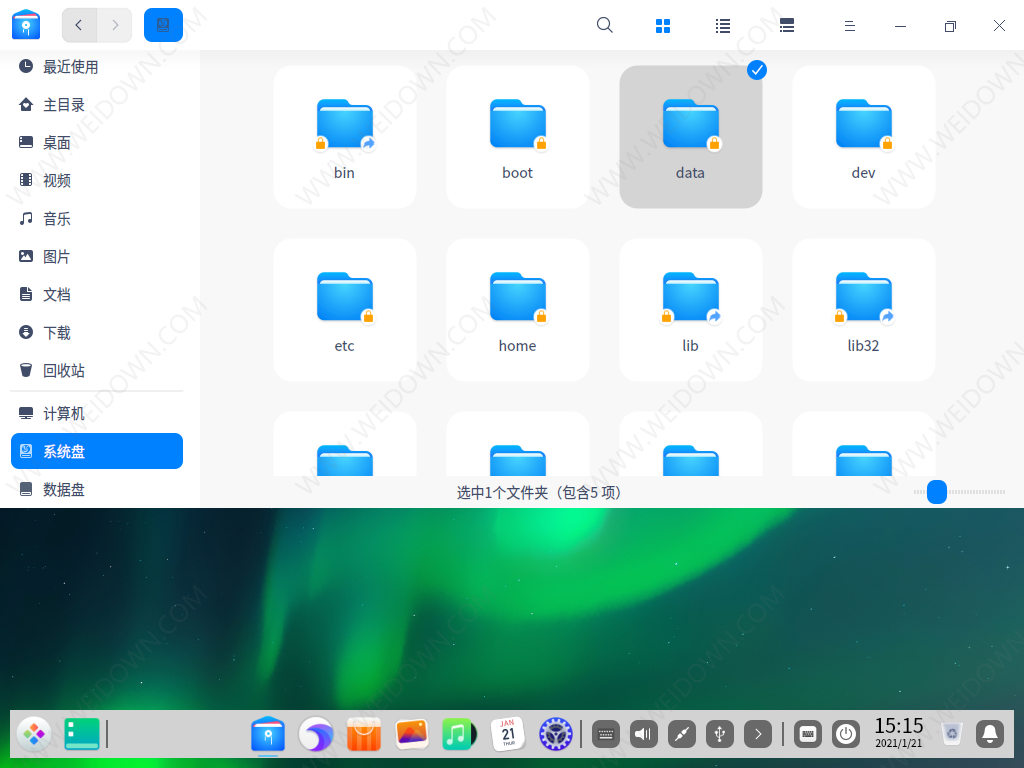Open volume control in tray
Screen dimensions: 1024x768
point(643,734)
